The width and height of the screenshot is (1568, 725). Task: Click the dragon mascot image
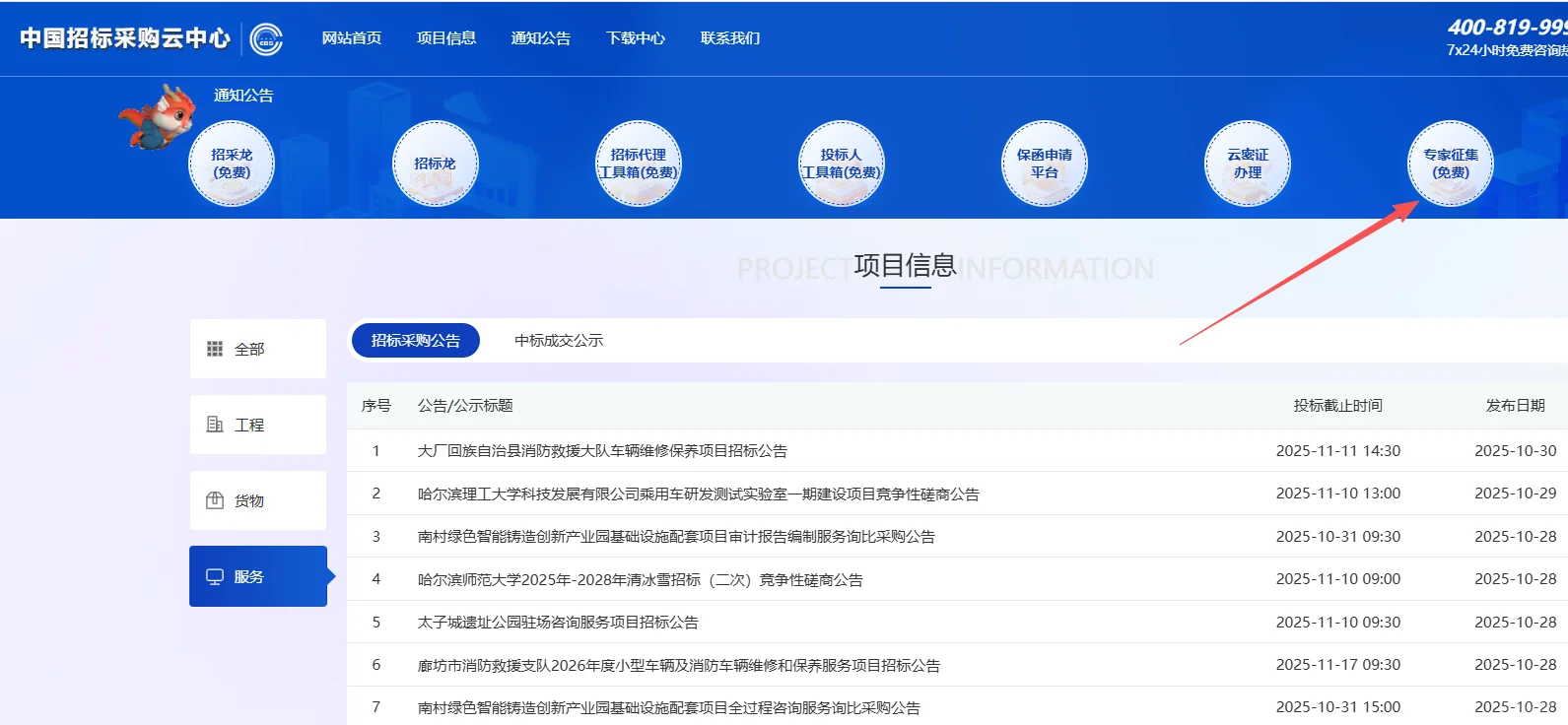click(157, 116)
